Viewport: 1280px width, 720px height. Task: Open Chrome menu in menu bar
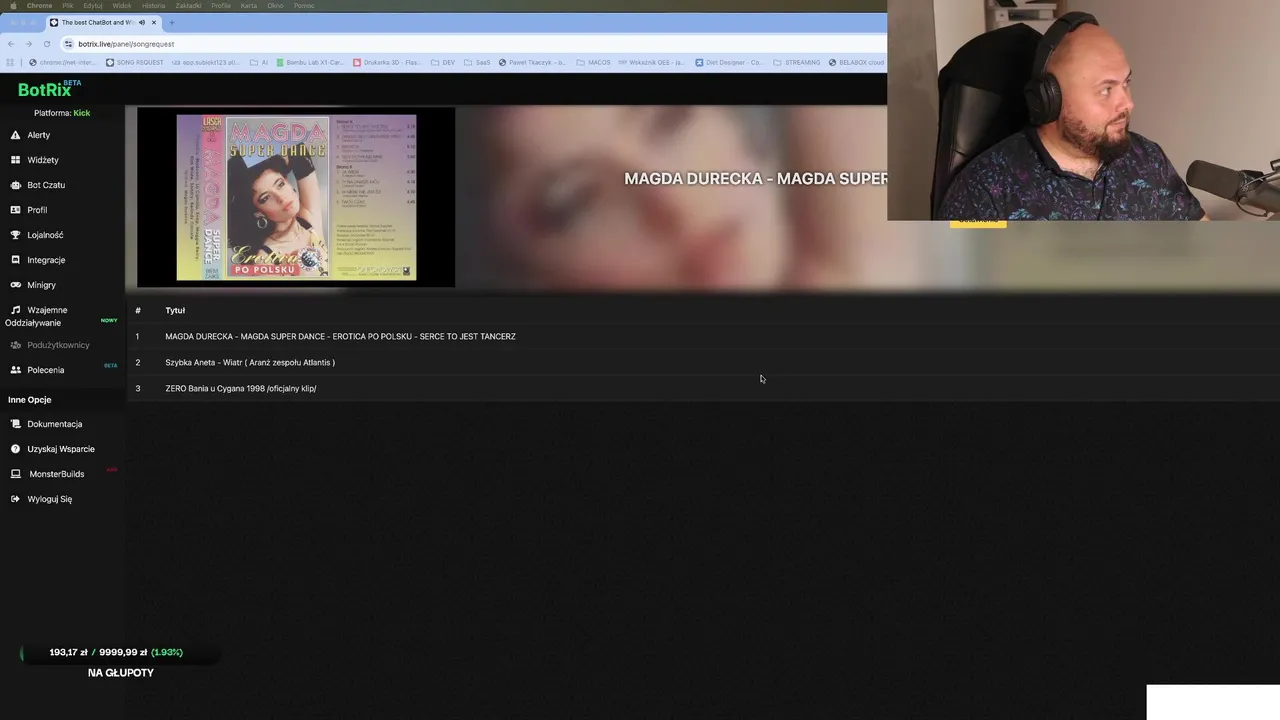[39, 5]
